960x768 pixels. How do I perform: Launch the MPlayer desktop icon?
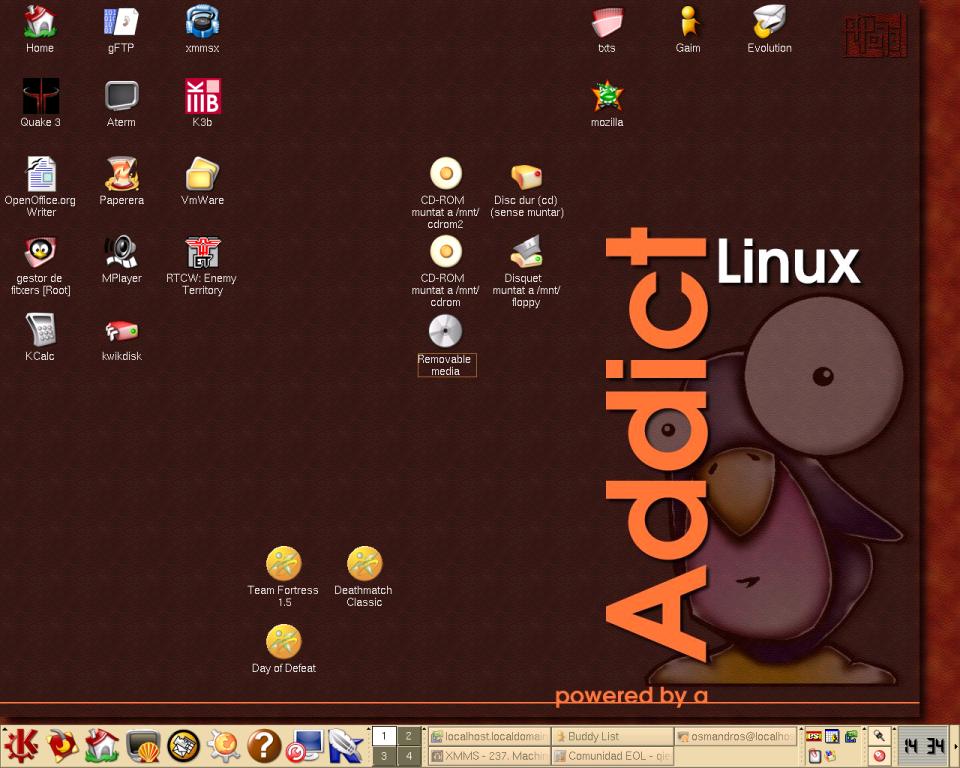121,252
